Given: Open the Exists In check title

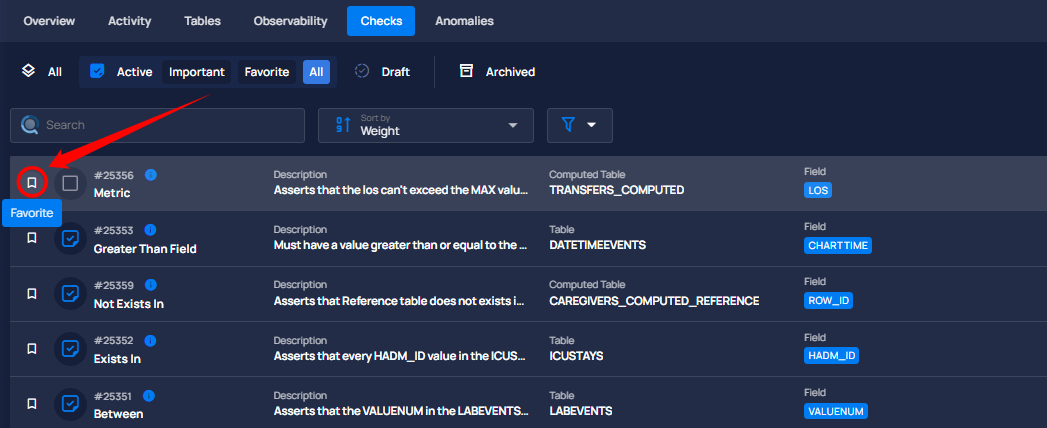Looking at the screenshot, I should 117,359.
